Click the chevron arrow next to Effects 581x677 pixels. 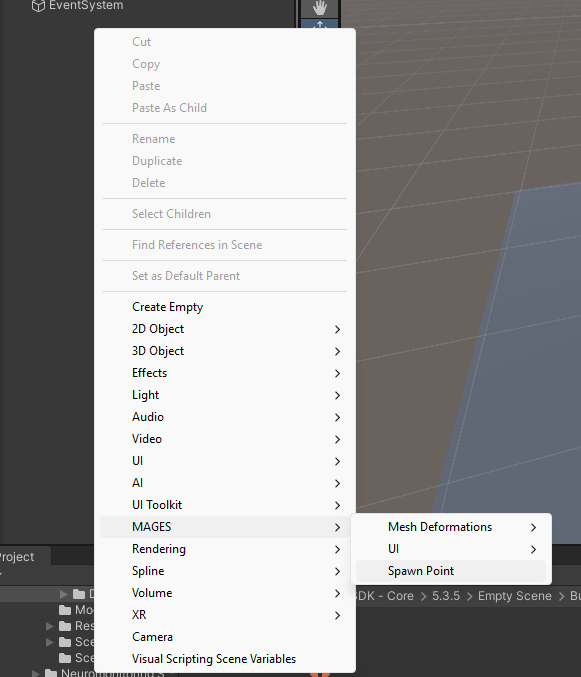point(338,373)
